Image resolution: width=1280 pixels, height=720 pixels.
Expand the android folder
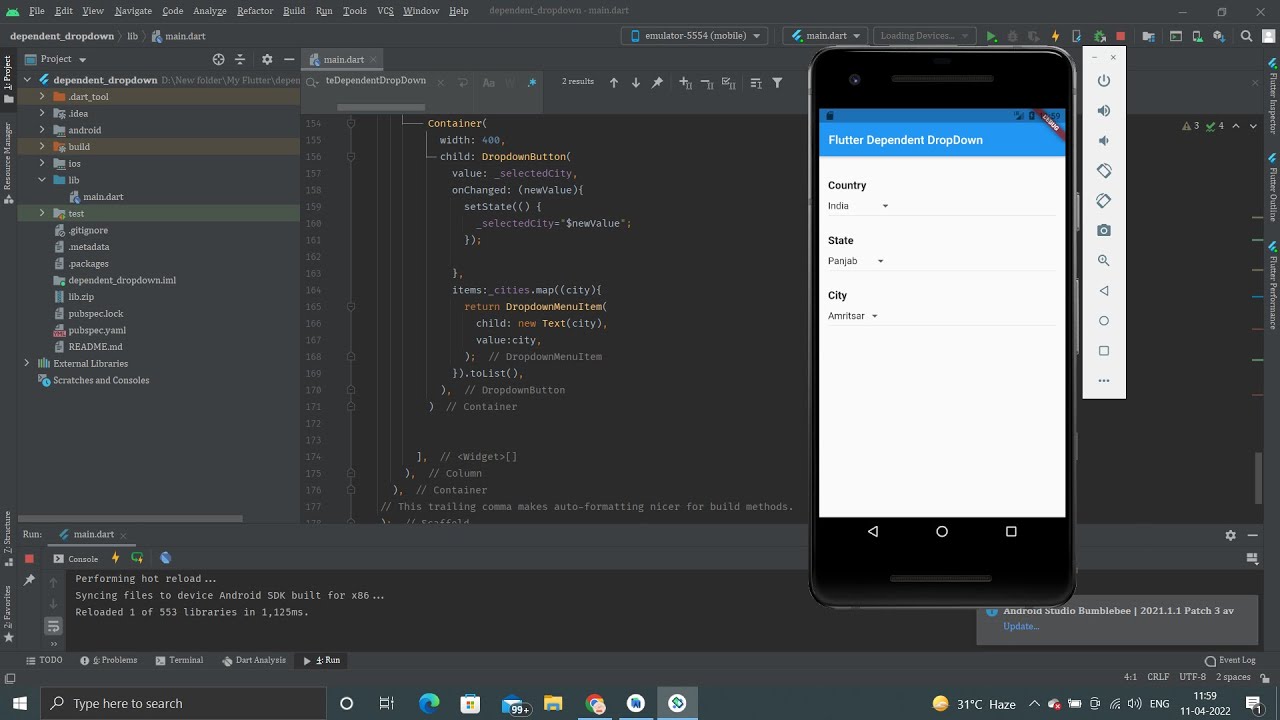pos(42,130)
